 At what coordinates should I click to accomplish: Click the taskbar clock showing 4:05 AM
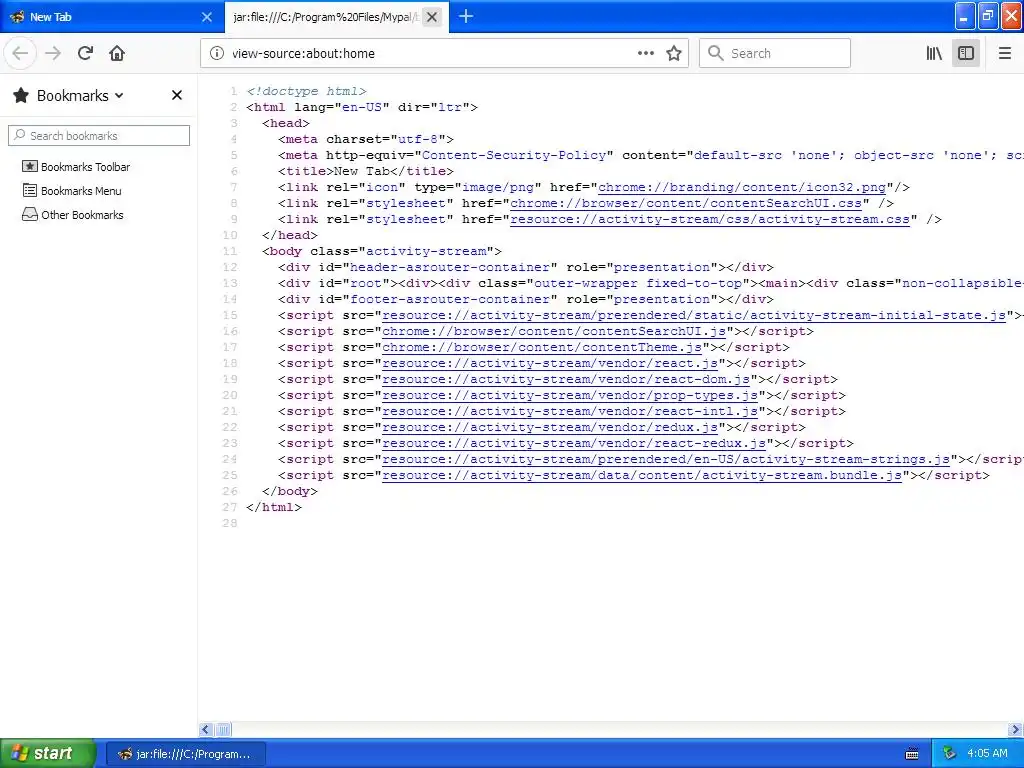tap(987, 753)
